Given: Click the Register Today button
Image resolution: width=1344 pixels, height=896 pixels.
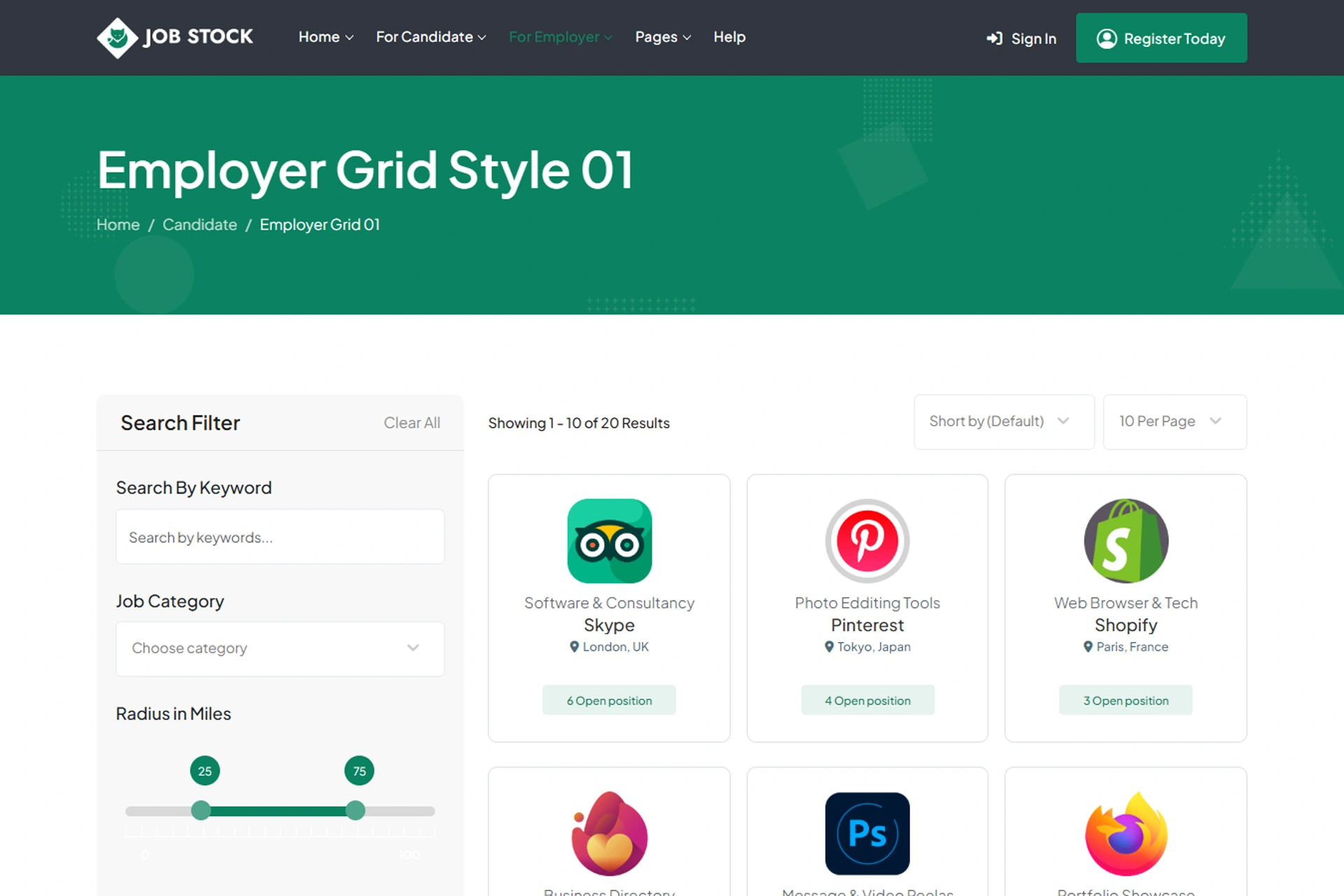Looking at the screenshot, I should click(1161, 38).
